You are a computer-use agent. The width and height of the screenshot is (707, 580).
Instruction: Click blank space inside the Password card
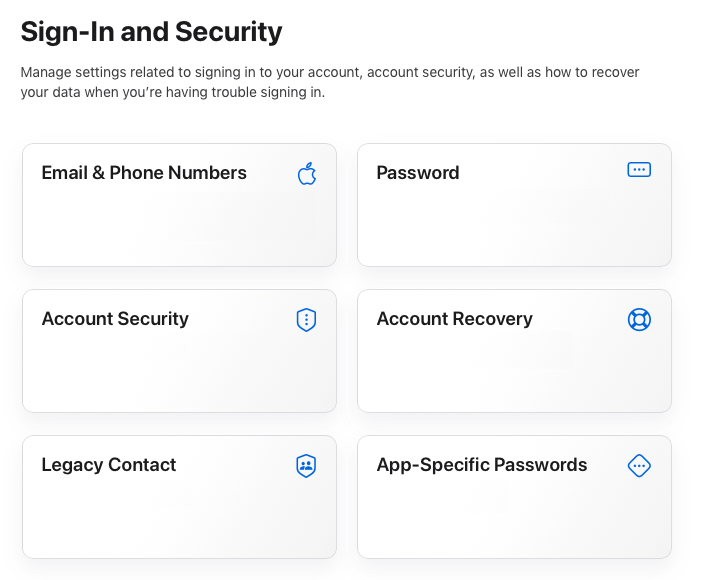tap(513, 228)
